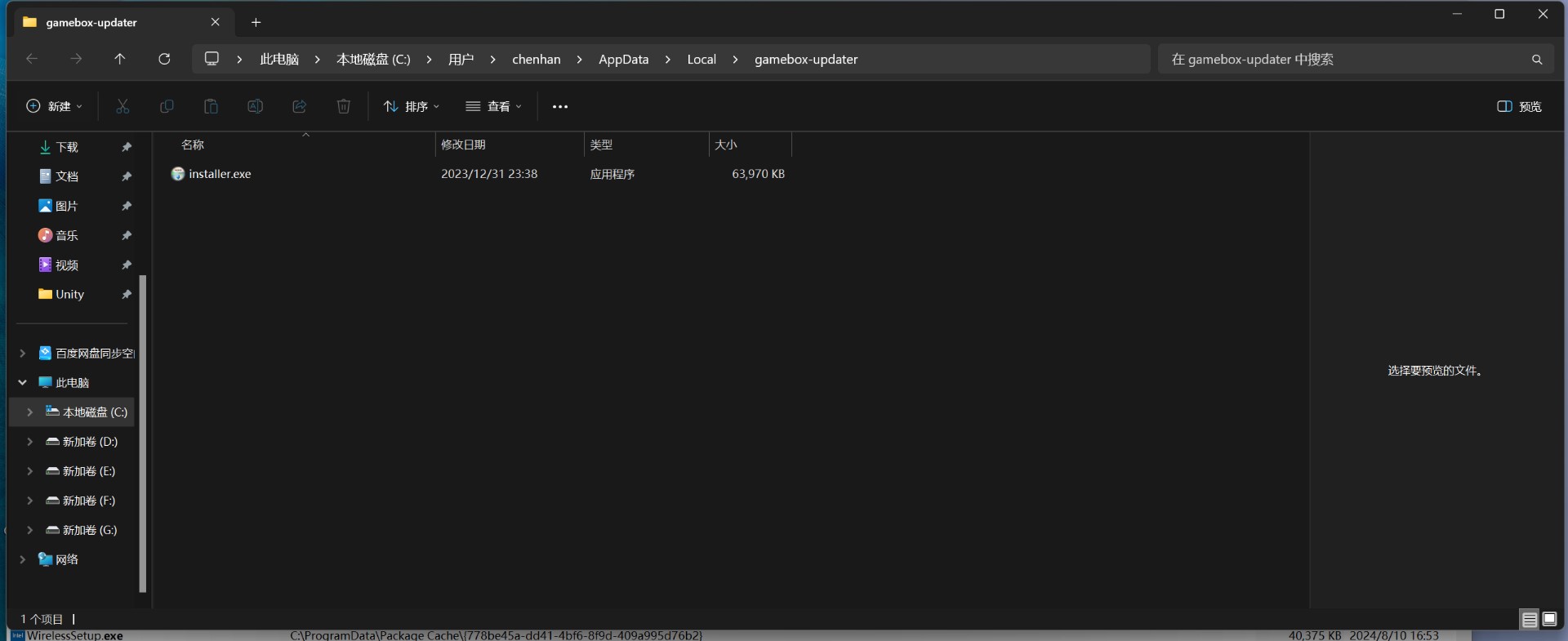Expand 新加卷 (F:) tree node
The height and width of the screenshot is (641, 1568).
point(30,500)
